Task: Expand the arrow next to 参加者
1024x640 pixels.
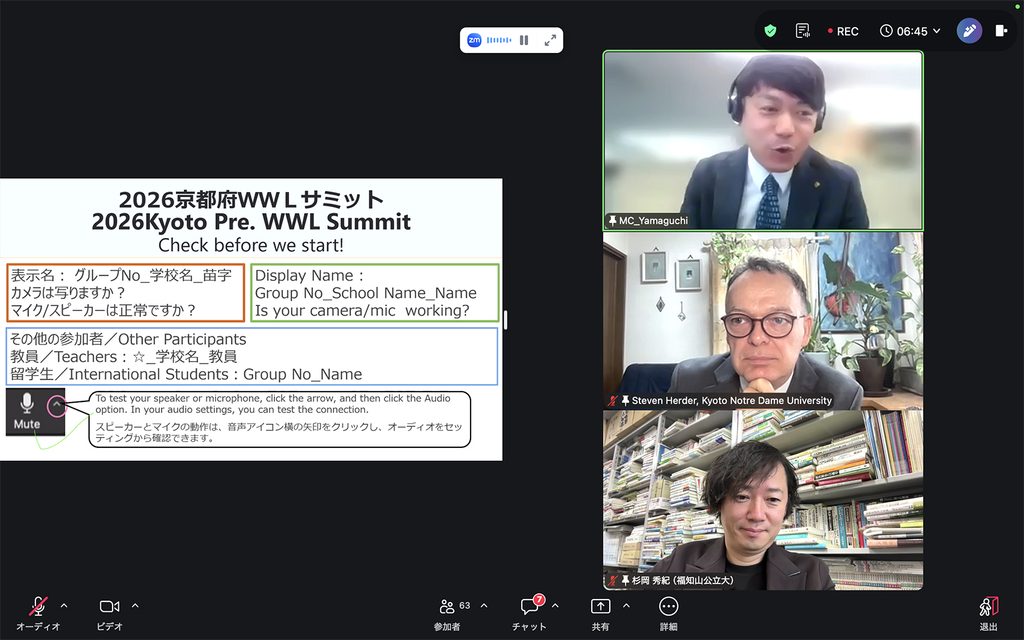Action: pyautogui.click(x=484, y=606)
